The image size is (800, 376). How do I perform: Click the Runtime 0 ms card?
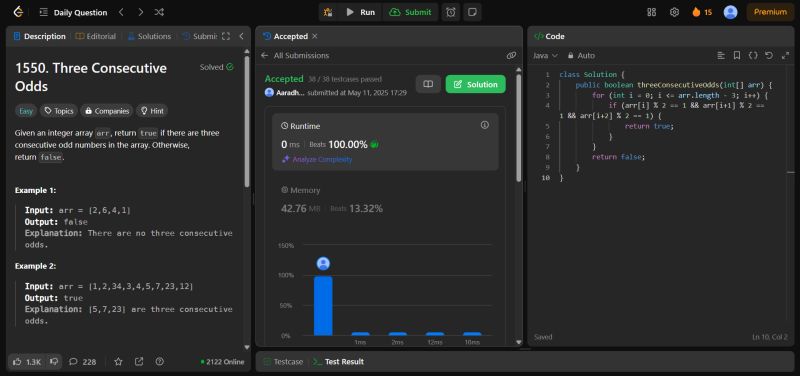(385, 142)
